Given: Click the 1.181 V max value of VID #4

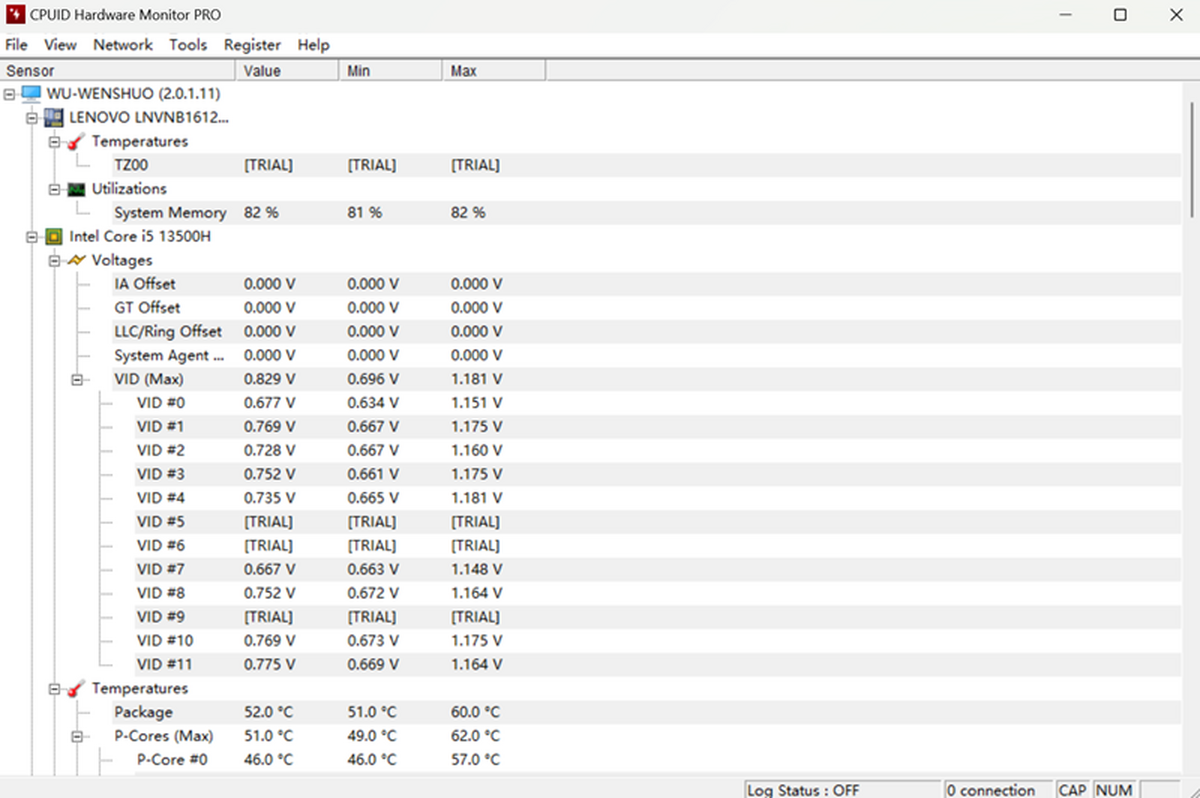Looking at the screenshot, I should pyautogui.click(x=477, y=498).
